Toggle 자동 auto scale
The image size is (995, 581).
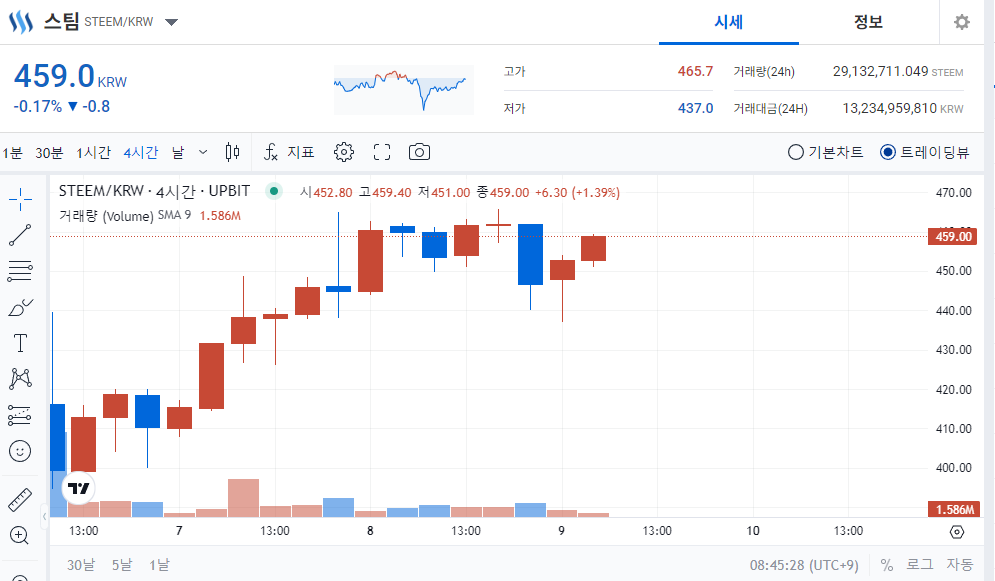coord(959,565)
